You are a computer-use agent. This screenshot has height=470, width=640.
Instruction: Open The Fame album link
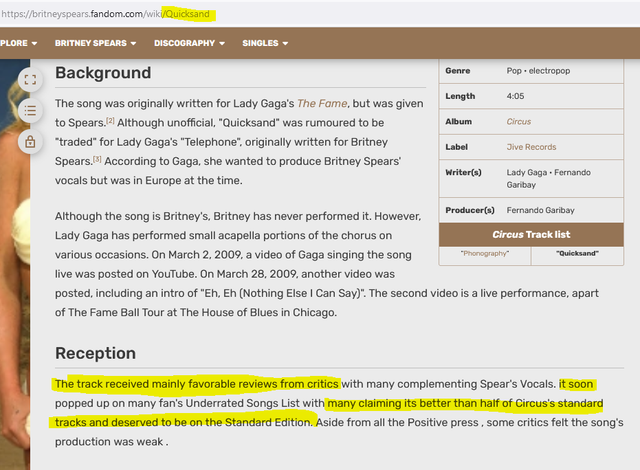point(322,104)
